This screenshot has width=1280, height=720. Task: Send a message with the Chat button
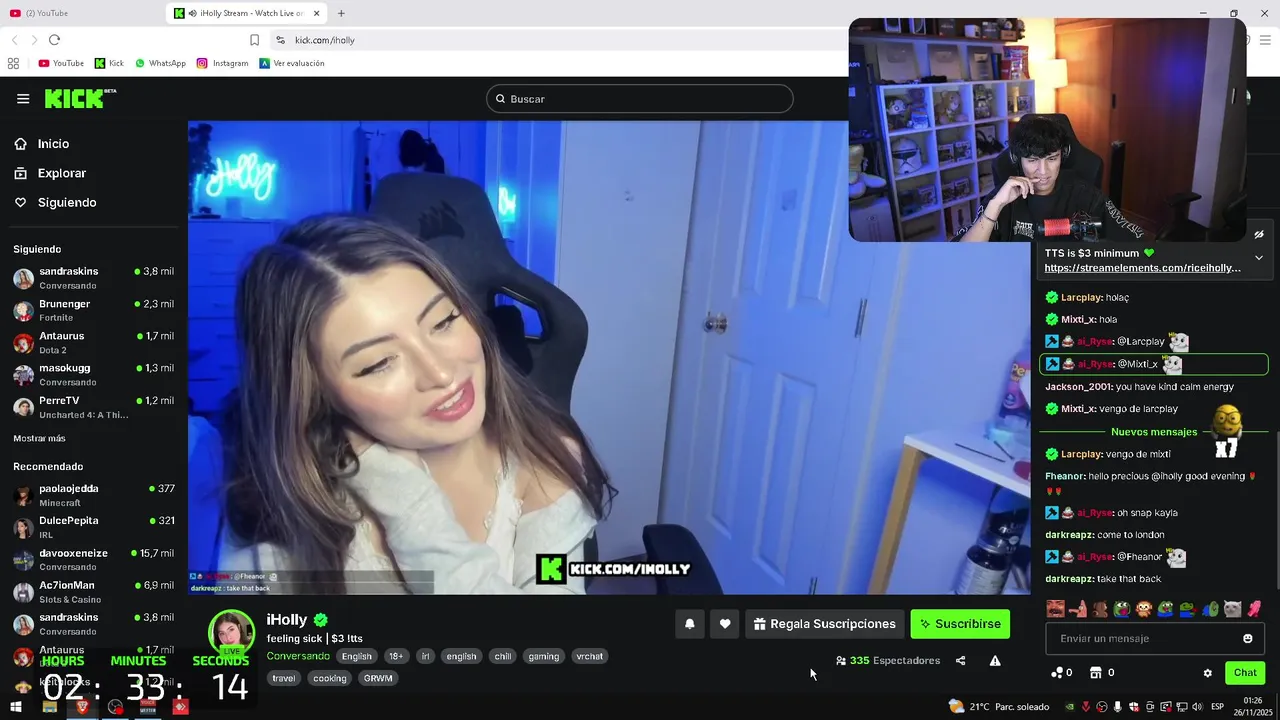[1245, 673]
